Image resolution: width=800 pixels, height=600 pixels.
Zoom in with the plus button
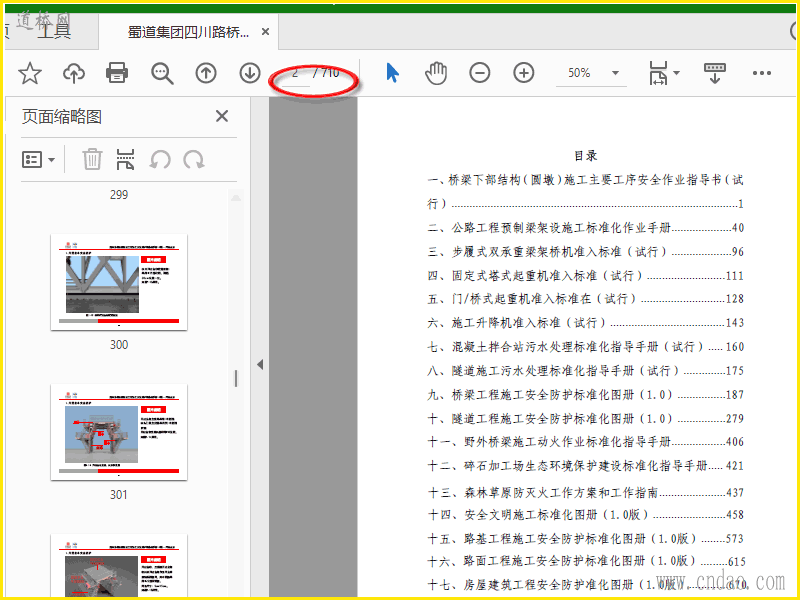coord(523,73)
